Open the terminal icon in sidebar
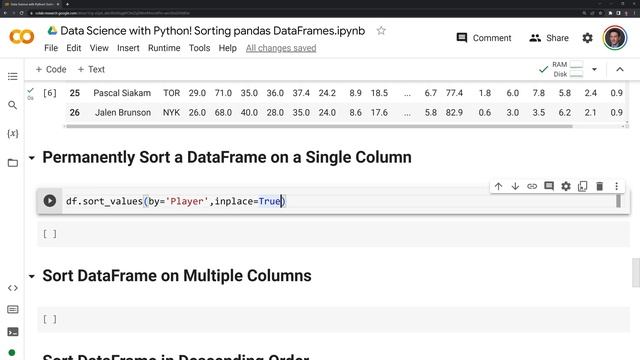Image resolution: width=640 pixels, height=360 pixels. pos(13,332)
